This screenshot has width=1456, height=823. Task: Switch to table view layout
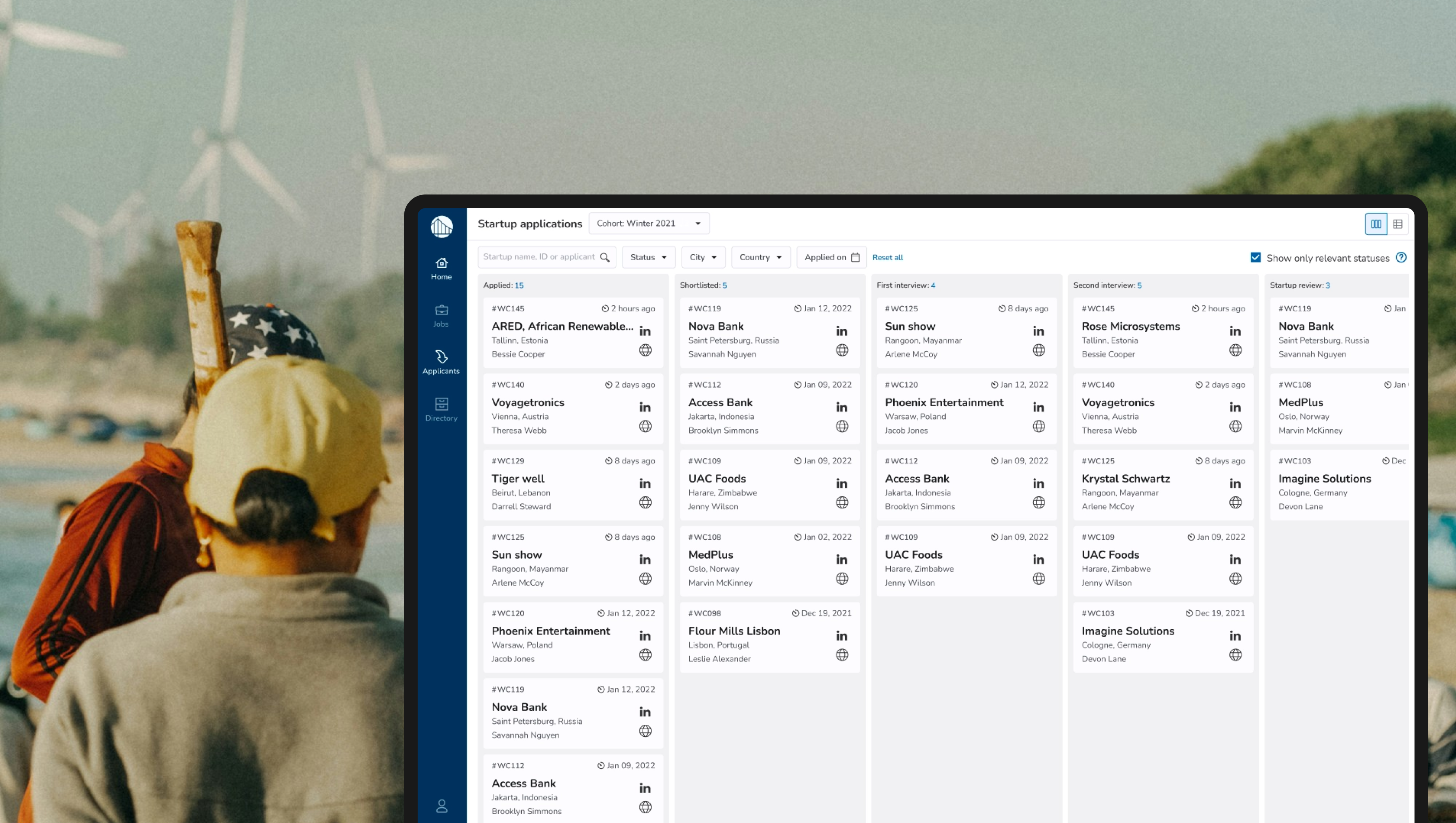click(1398, 224)
